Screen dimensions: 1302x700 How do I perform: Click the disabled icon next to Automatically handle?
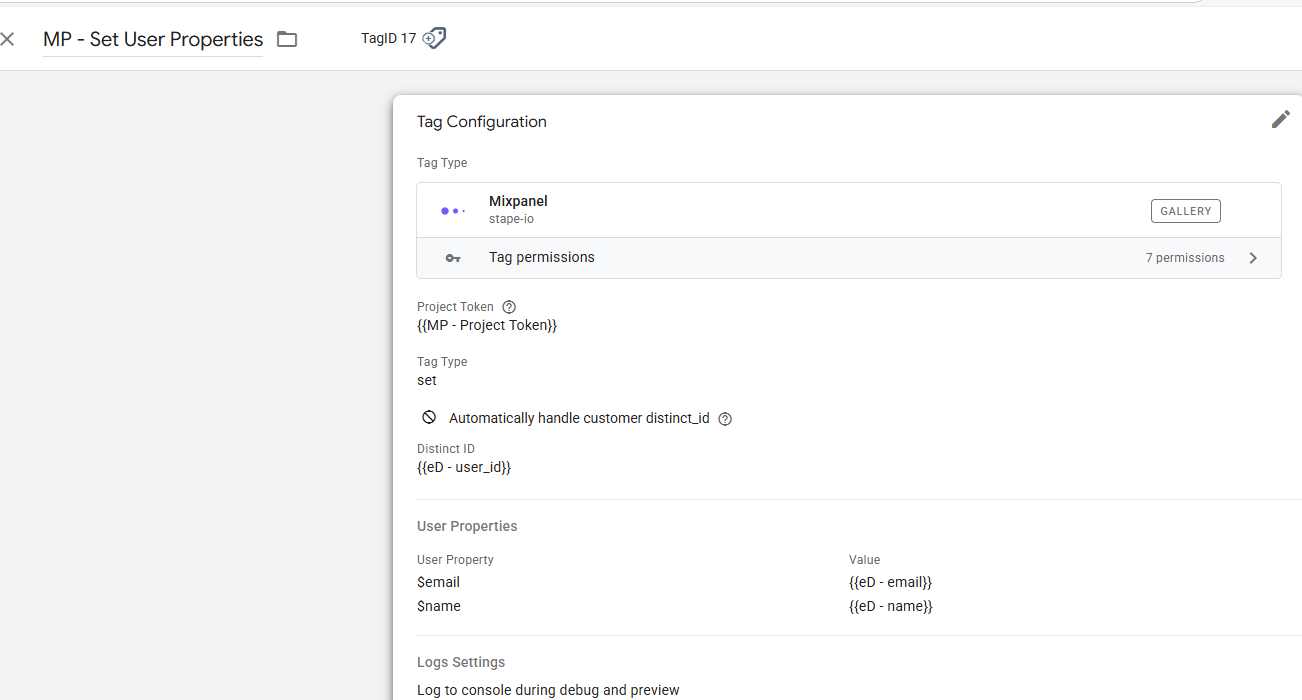coord(429,418)
